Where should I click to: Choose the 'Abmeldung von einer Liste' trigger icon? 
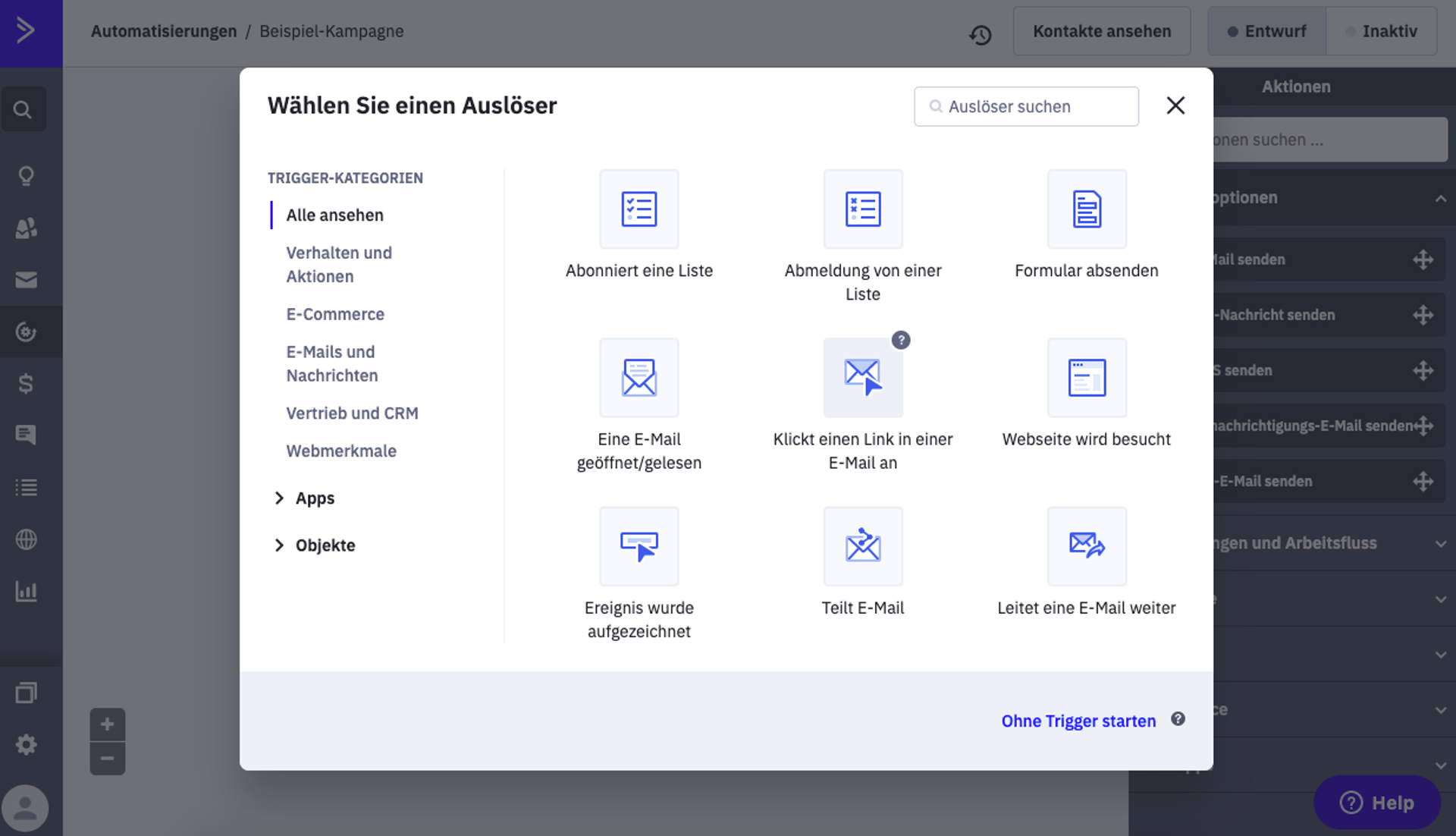[862, 209]
